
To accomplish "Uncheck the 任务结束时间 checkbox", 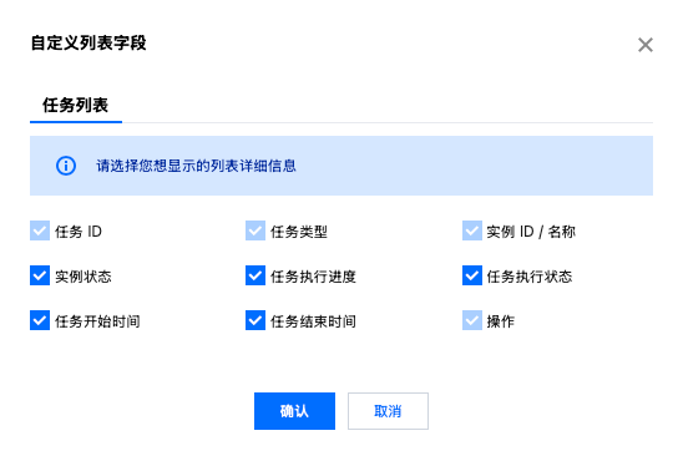I will pyautogui.click(x=255, y=321).
